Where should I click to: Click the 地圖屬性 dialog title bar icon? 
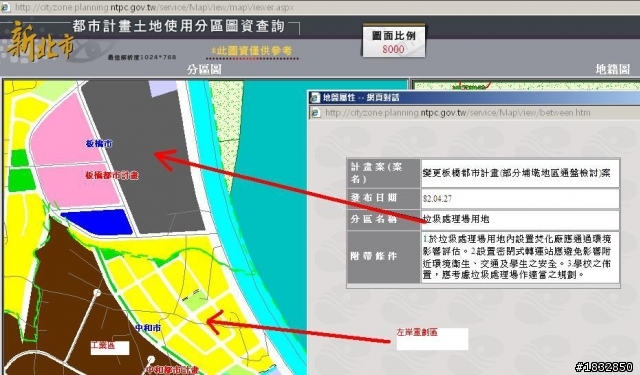click(315, 98)
